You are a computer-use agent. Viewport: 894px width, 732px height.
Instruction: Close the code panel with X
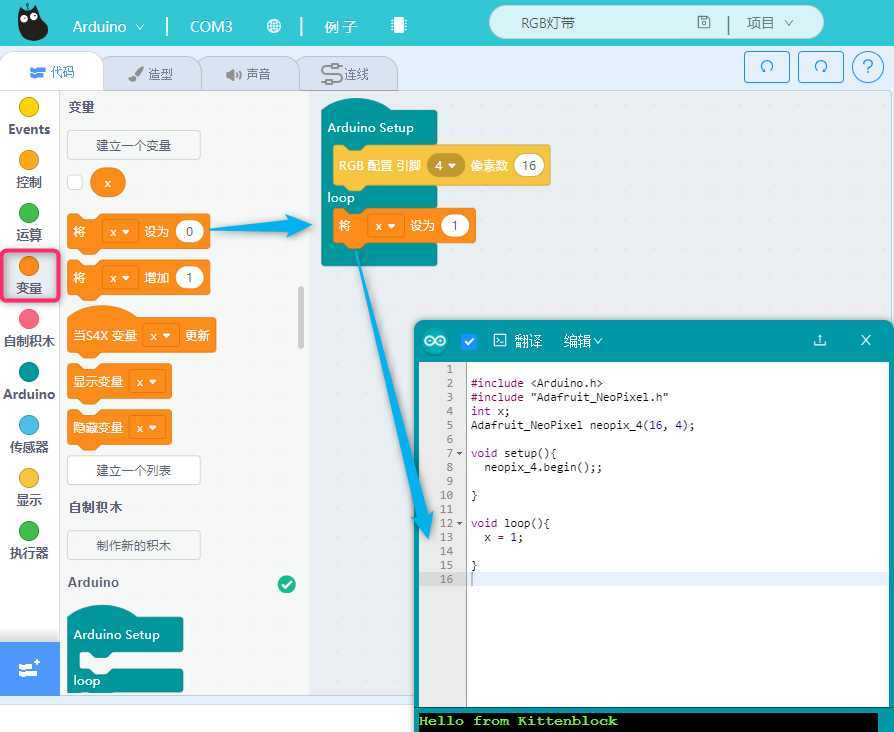click(865, 340)
